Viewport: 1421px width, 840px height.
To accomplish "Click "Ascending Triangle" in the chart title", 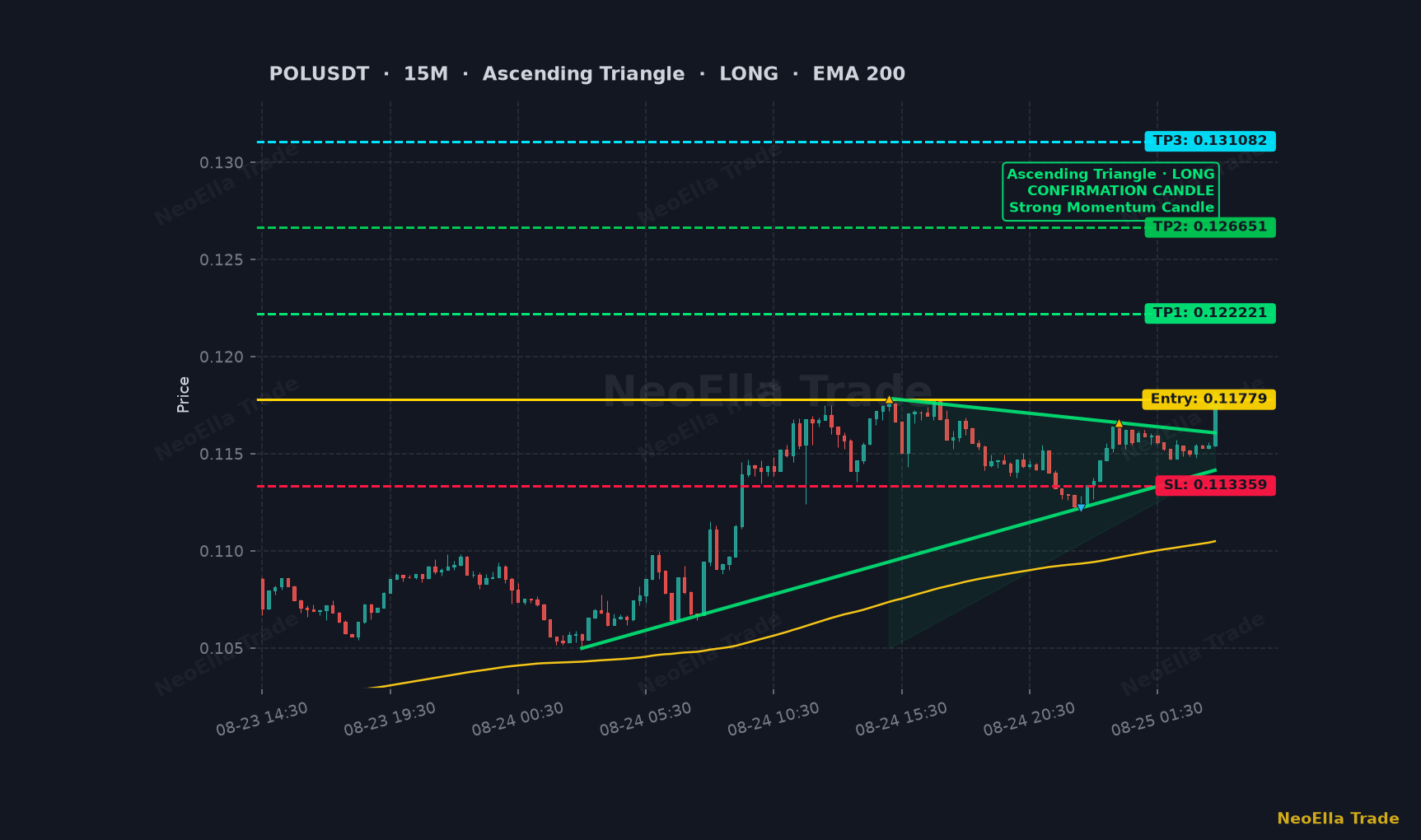I will 583,74.
